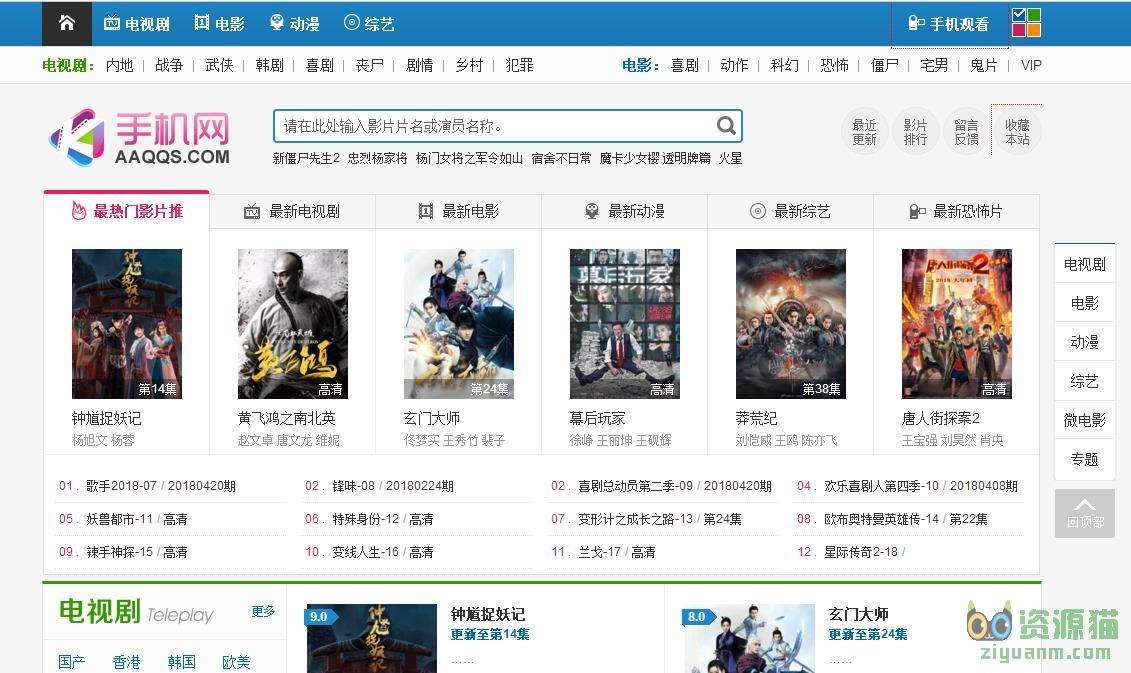Screen dimensions: 1131x673
Task: Open 电影 in top navigation bar
Action: coord(220,24)
